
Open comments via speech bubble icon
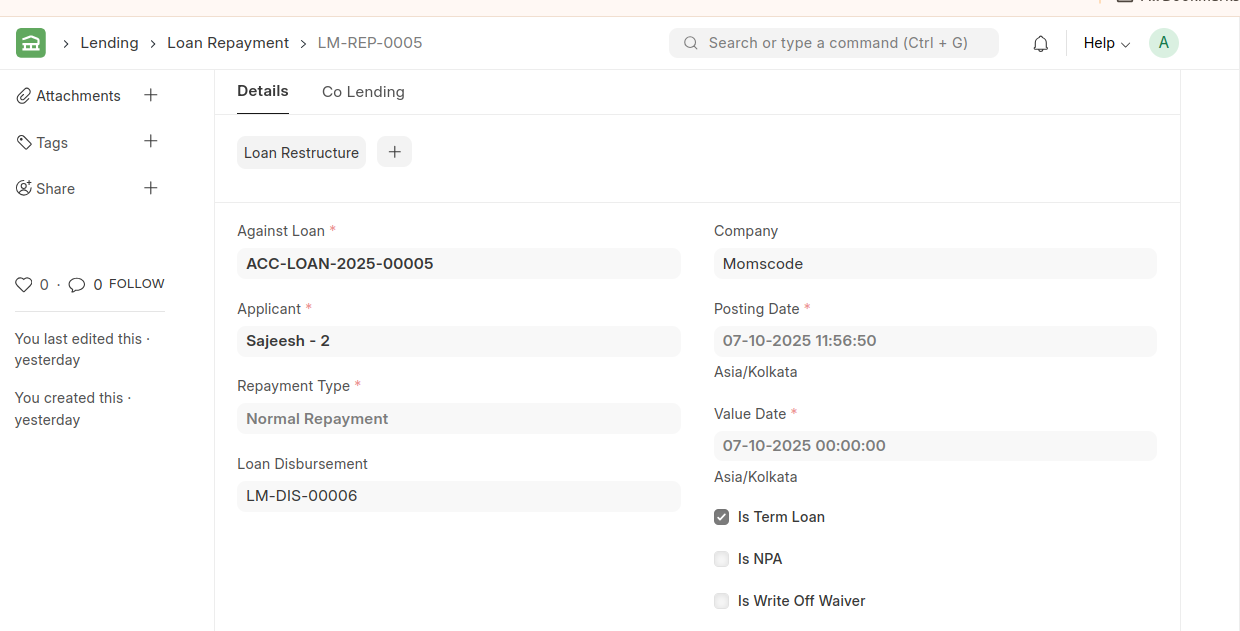click(x=77, y=285)
